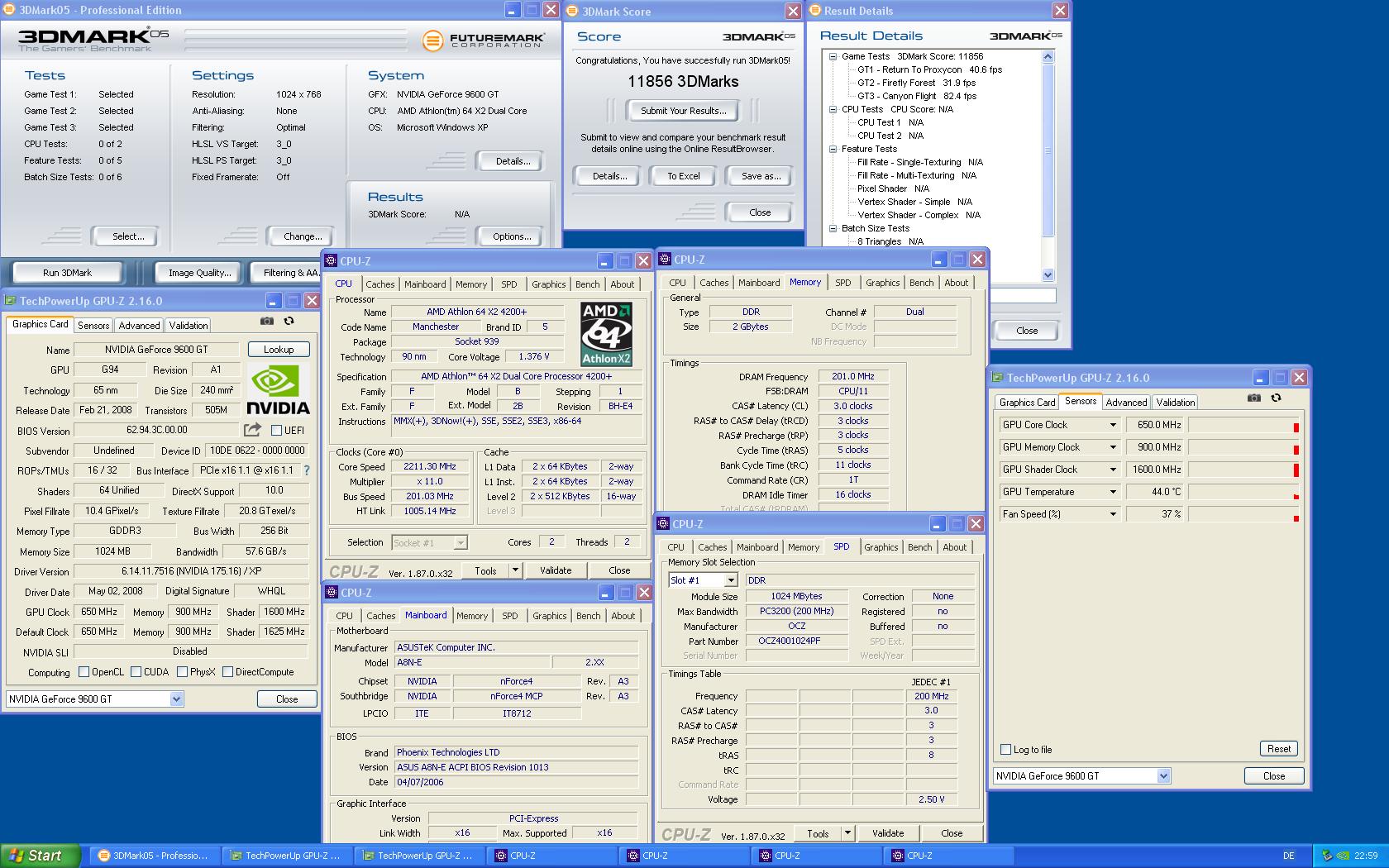Click Result Details scrollbar down arrow
The height and width of the screenshot is (868, 1389).
(x=1048, y=275)
